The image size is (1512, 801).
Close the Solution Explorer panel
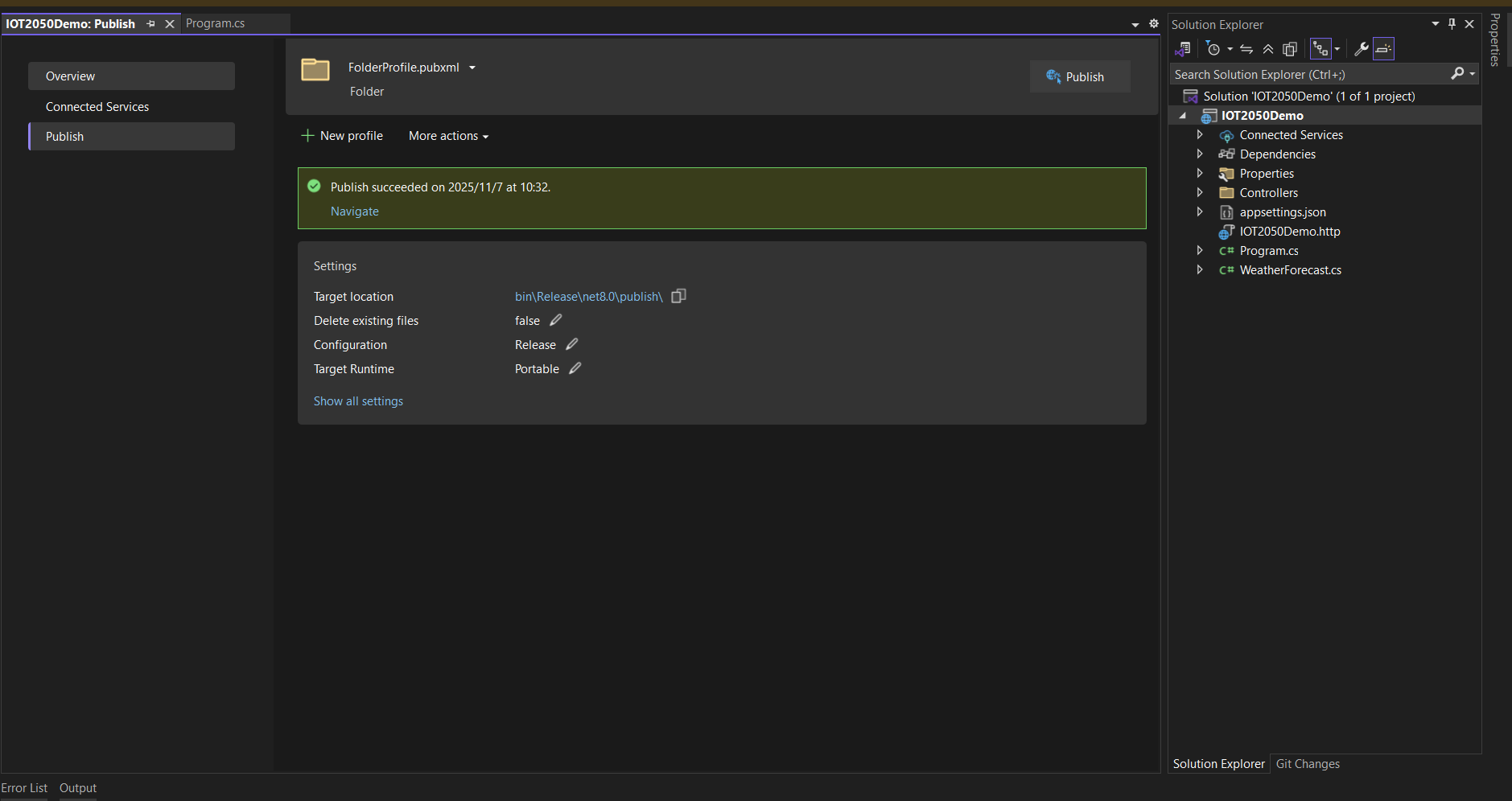1469,24
